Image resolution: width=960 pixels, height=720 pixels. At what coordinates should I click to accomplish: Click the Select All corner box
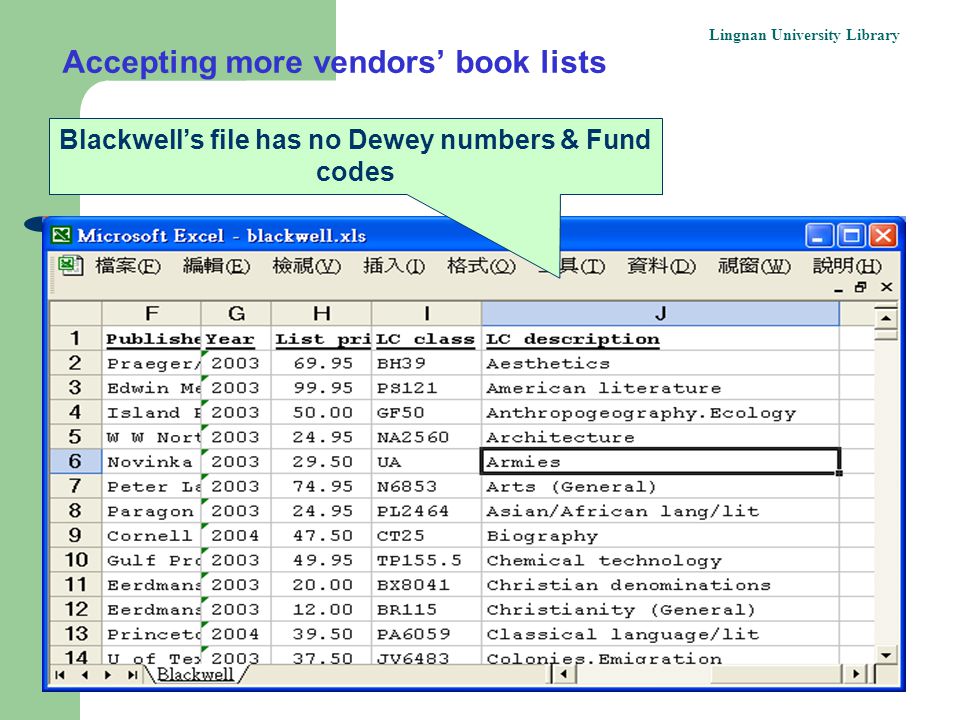75,313
